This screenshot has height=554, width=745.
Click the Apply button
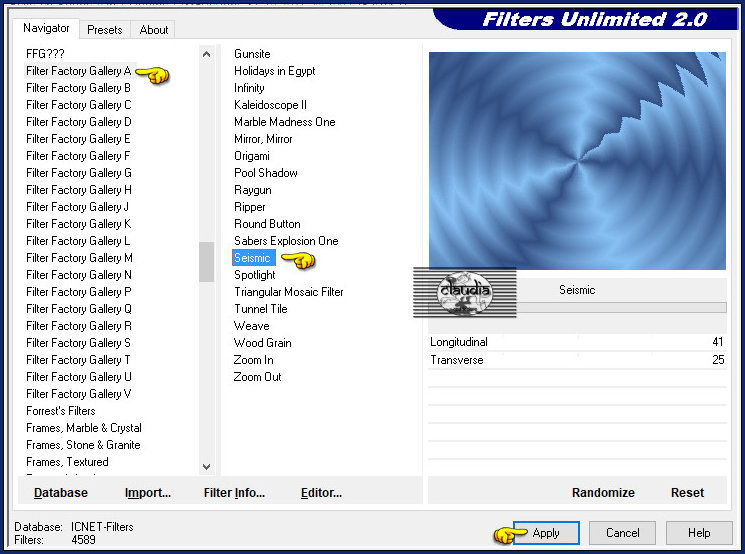coord(546,533)
